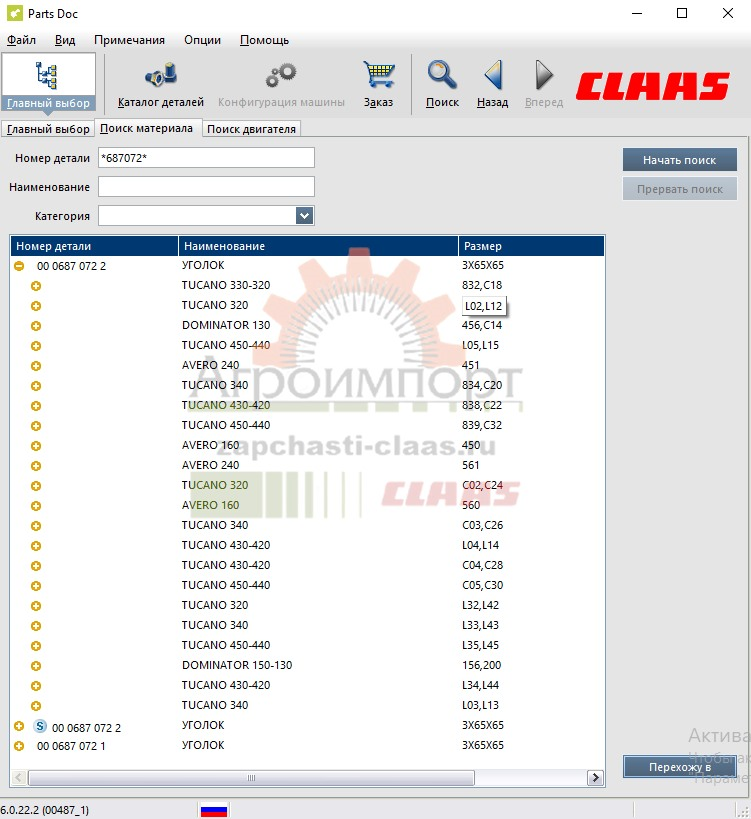Expand the row with size 834,C20

[36, 386]
